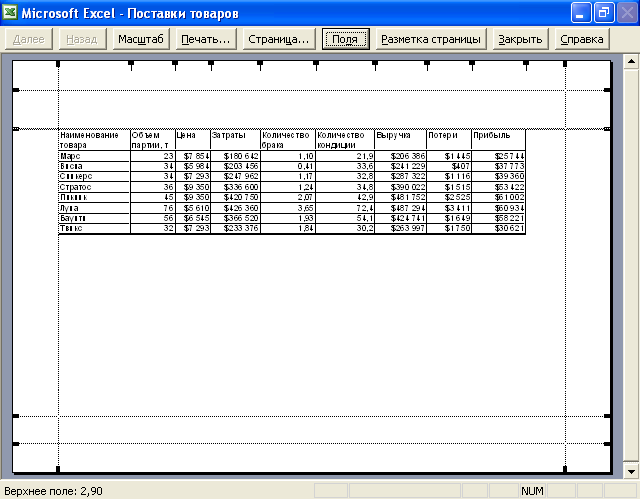Screen dimensions: 640x500
Task: Click the Выручка header cell
Action: click(401, 140)
